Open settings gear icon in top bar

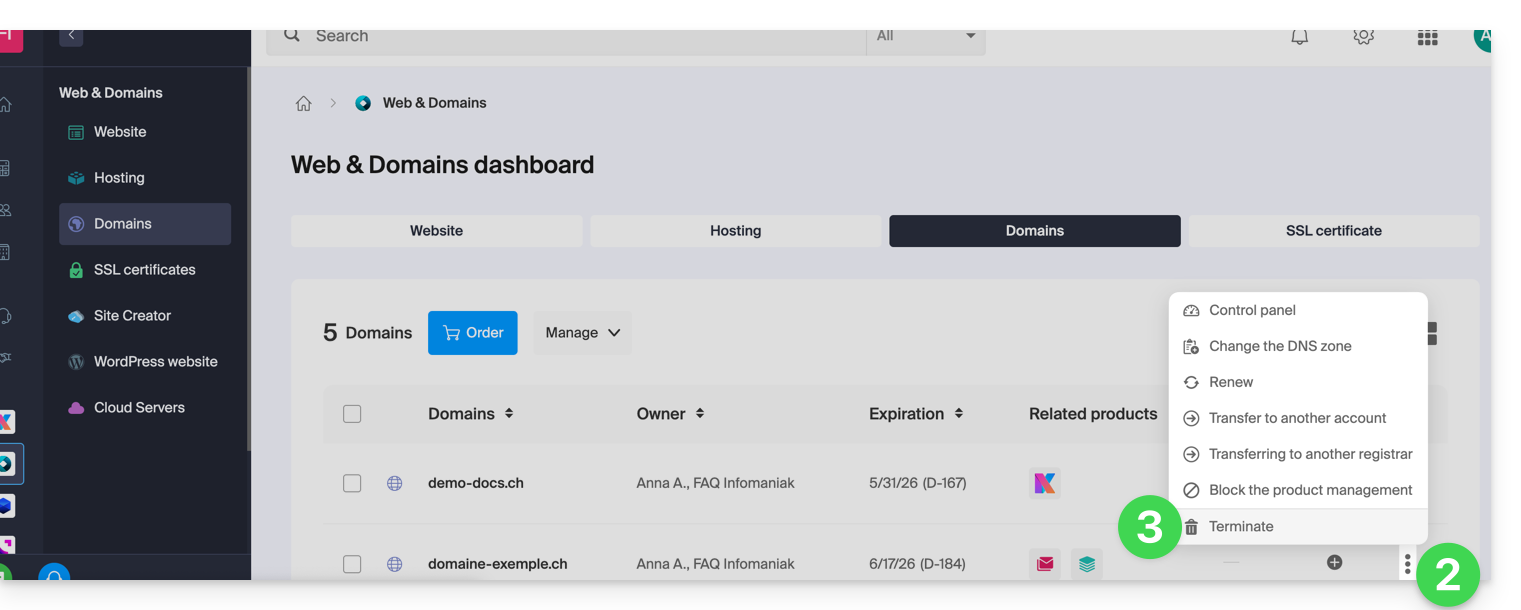coord(1363,37)
